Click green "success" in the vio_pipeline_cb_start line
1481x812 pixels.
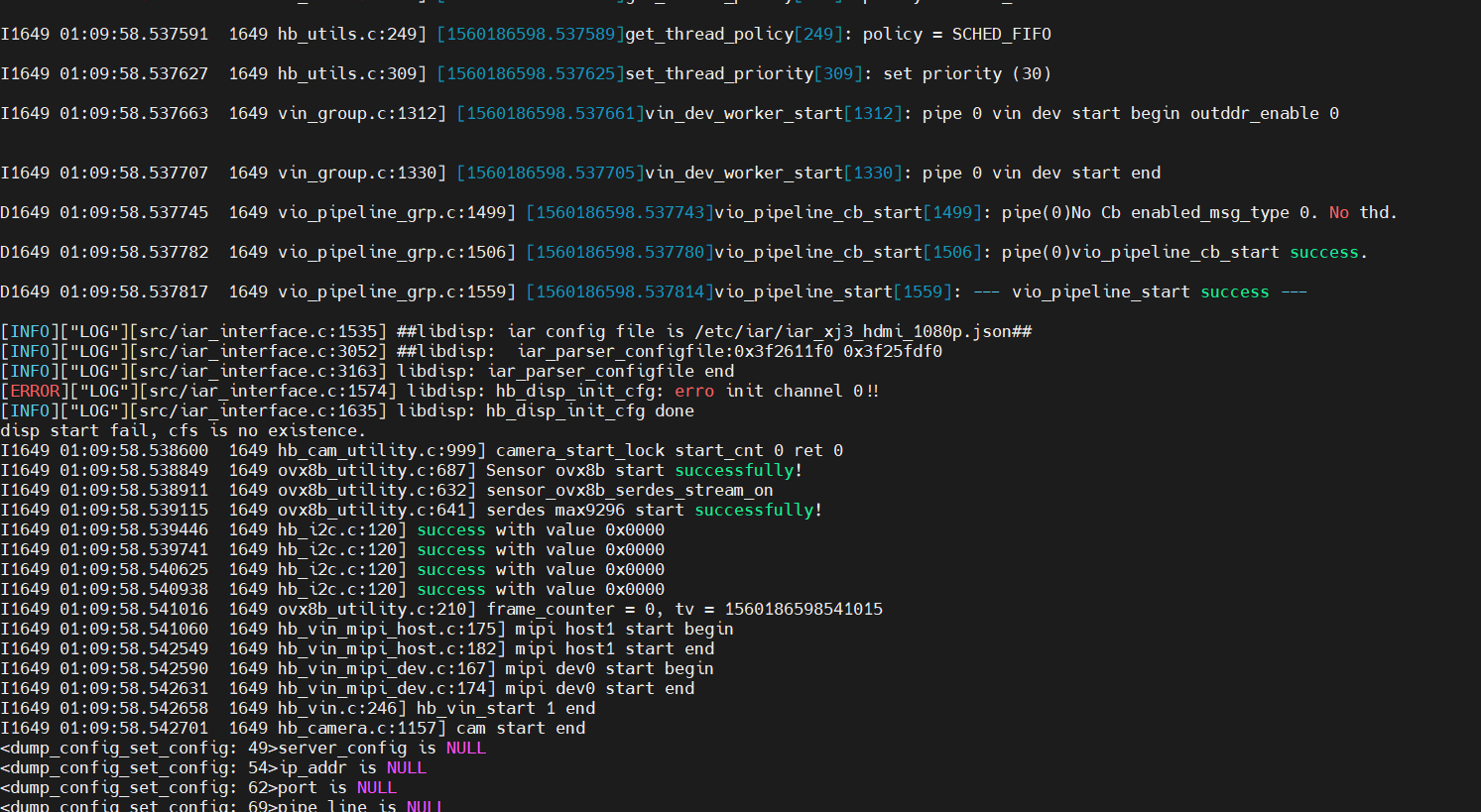click(1323, 253)
